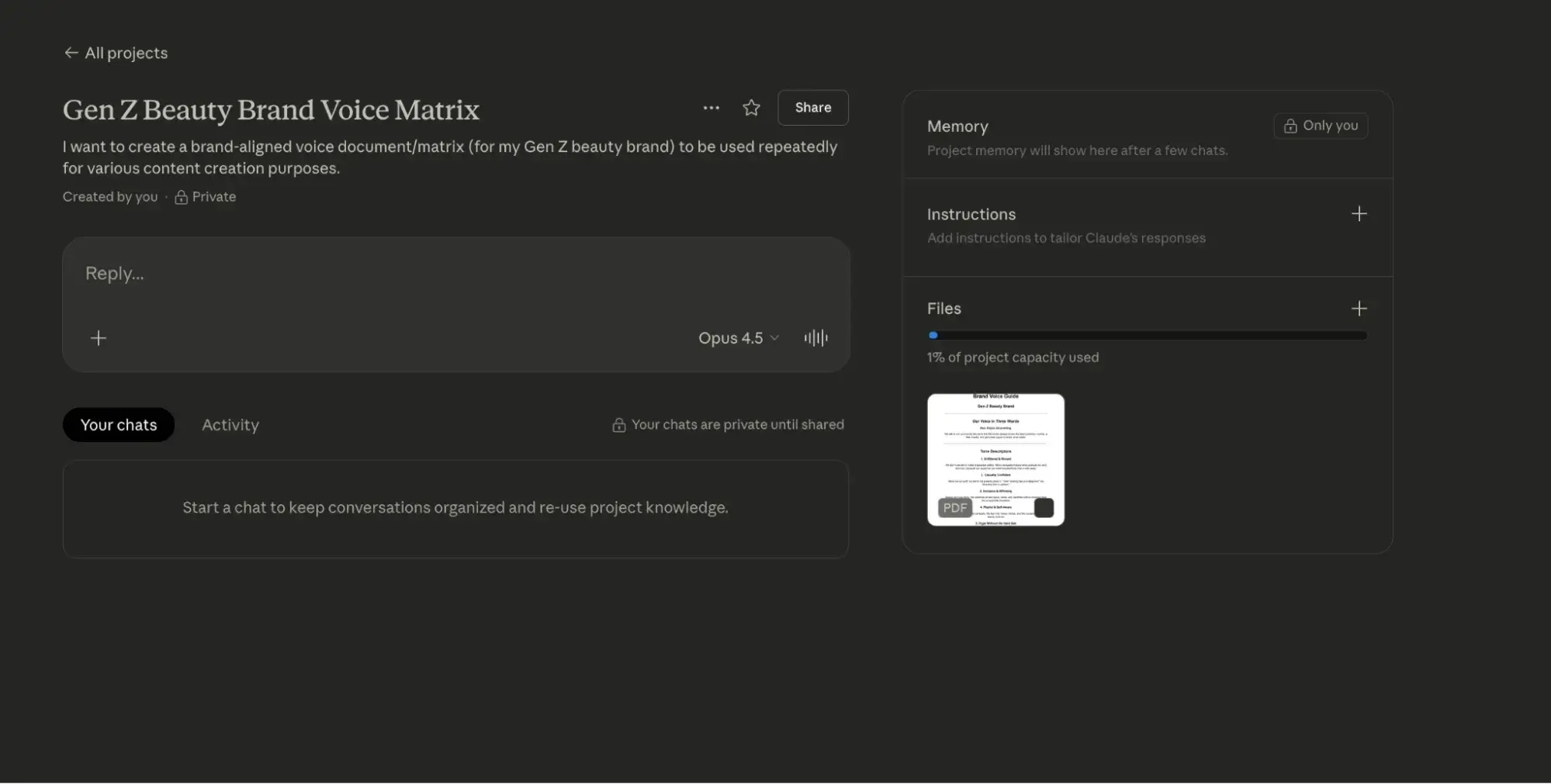Click the plus icon to add Instructions
1551x784 pixels.
1359,213
